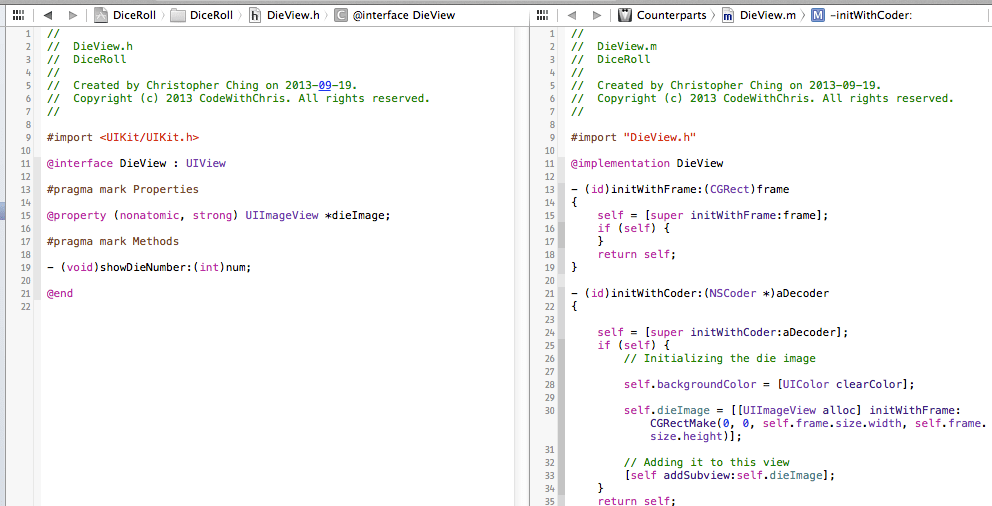The image size is (992, 506).
Task: Click line number 30 in right gutter
Action: click(549, 410)
